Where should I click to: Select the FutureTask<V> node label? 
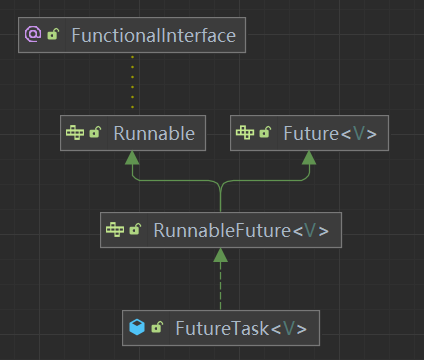[241, 328]
